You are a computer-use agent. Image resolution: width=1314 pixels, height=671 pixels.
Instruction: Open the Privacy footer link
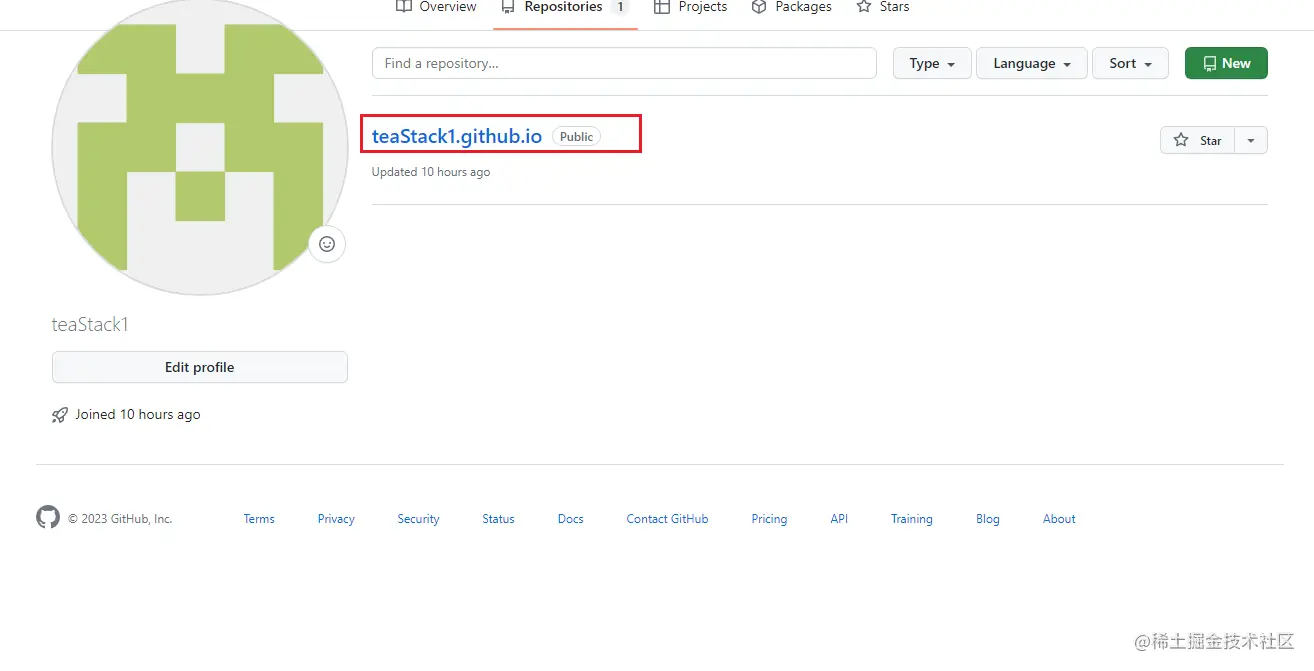point(336,519)
